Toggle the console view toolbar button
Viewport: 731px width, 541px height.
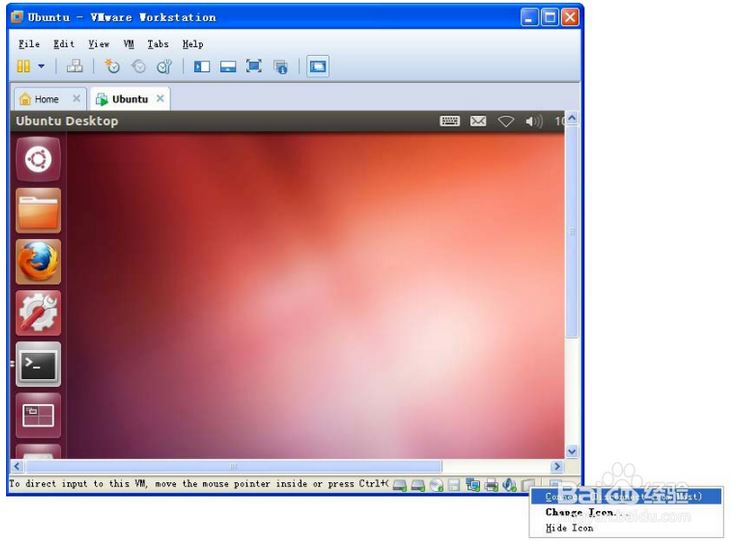pos(317,67)
